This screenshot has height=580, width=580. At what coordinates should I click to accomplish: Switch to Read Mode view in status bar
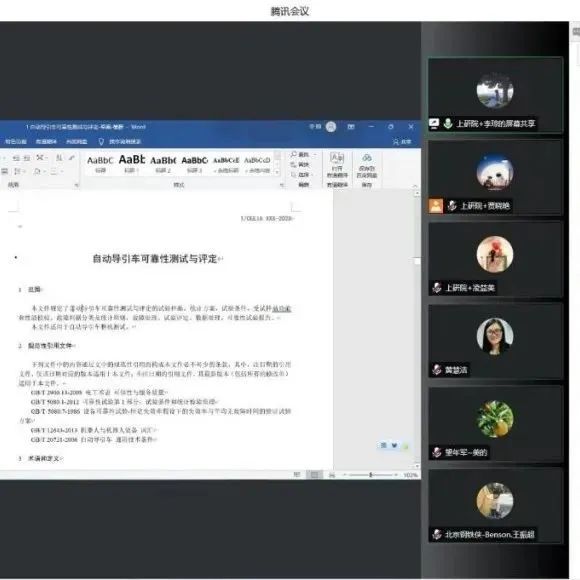[x=297, y=475]
